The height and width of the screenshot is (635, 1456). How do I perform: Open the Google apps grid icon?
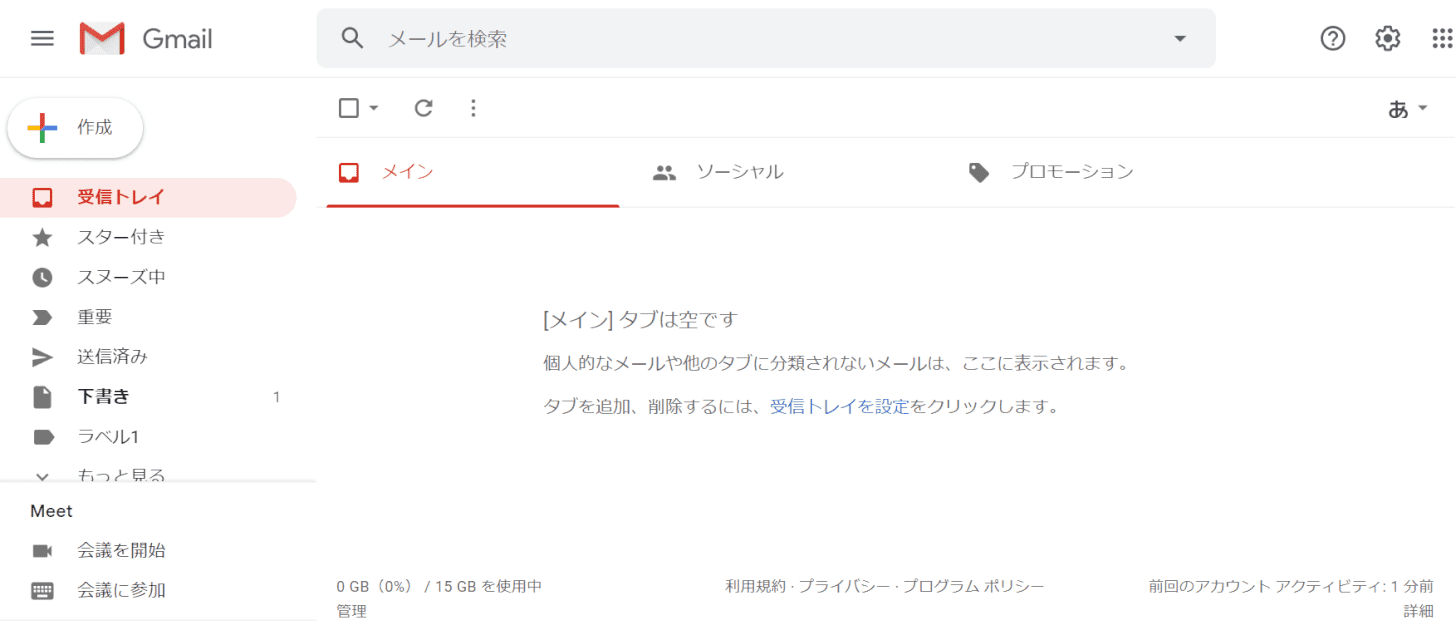tap(1443, 38)
